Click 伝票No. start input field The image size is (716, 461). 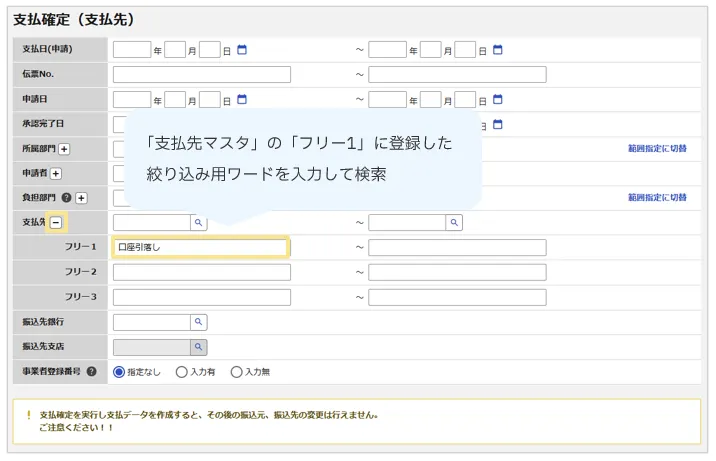click(x=201, y=74)
